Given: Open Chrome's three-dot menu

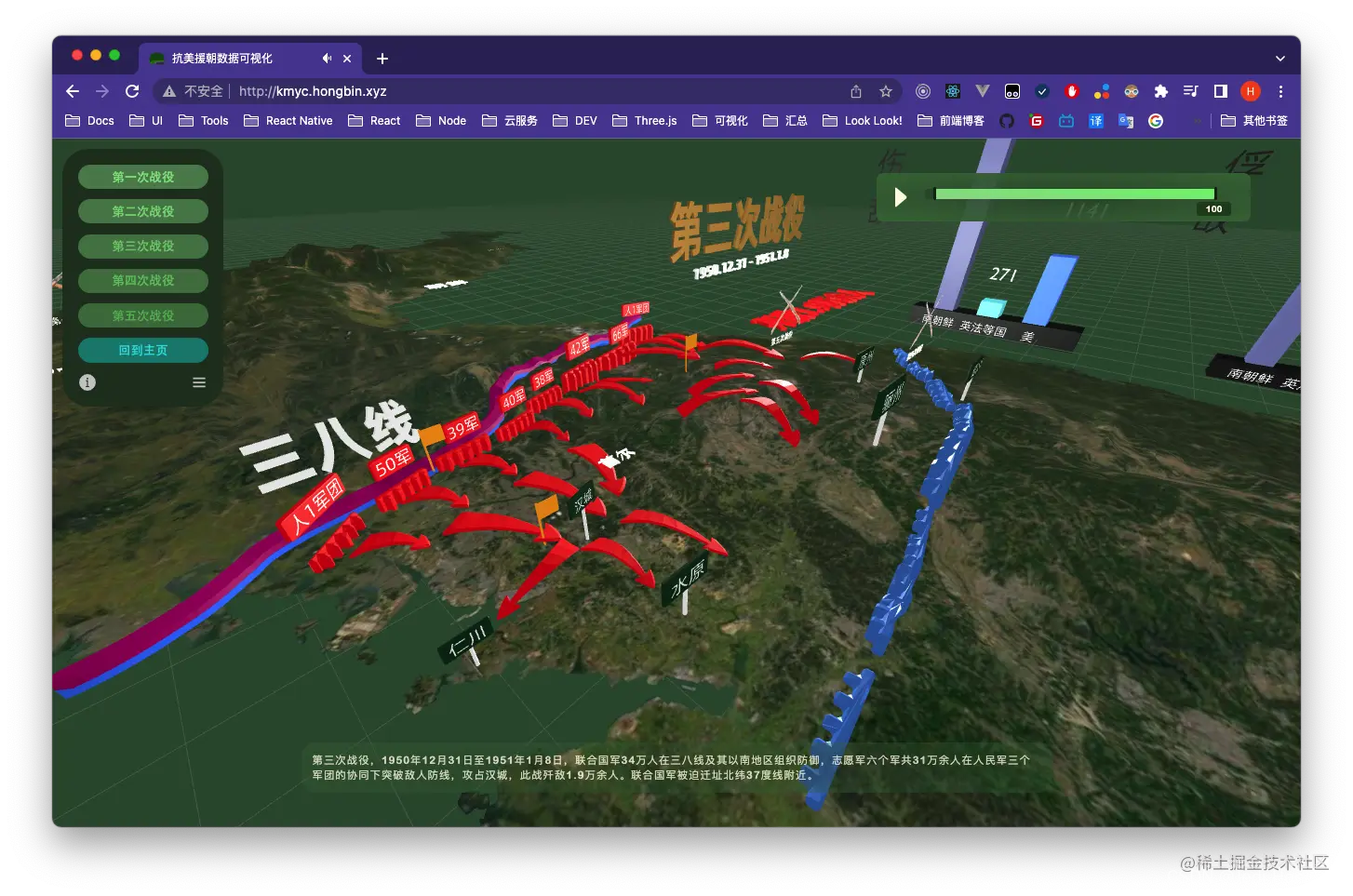Looking at the screenshot, I should point(1280,91).
